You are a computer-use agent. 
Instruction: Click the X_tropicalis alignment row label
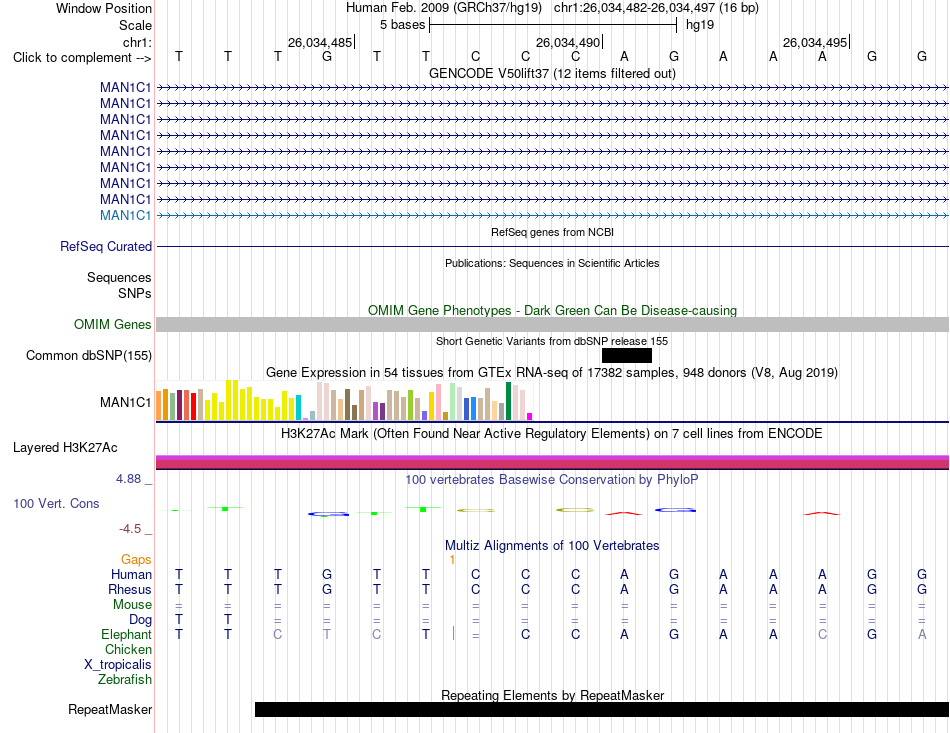coord(118,665)
